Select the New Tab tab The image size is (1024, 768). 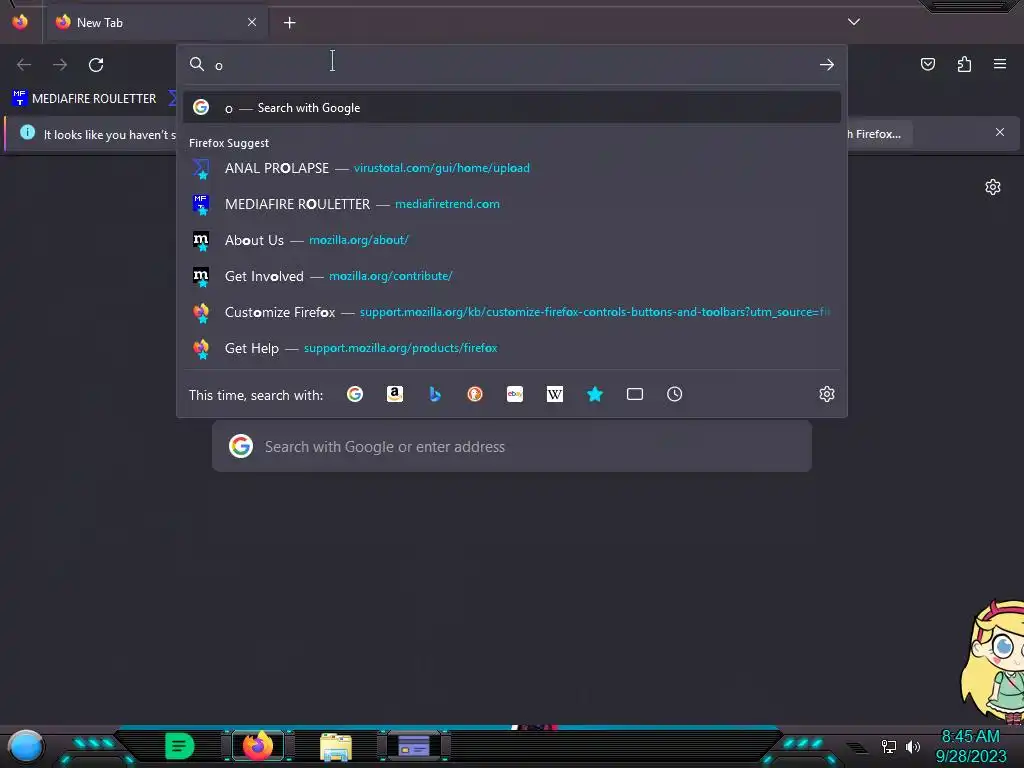point(157,23)
